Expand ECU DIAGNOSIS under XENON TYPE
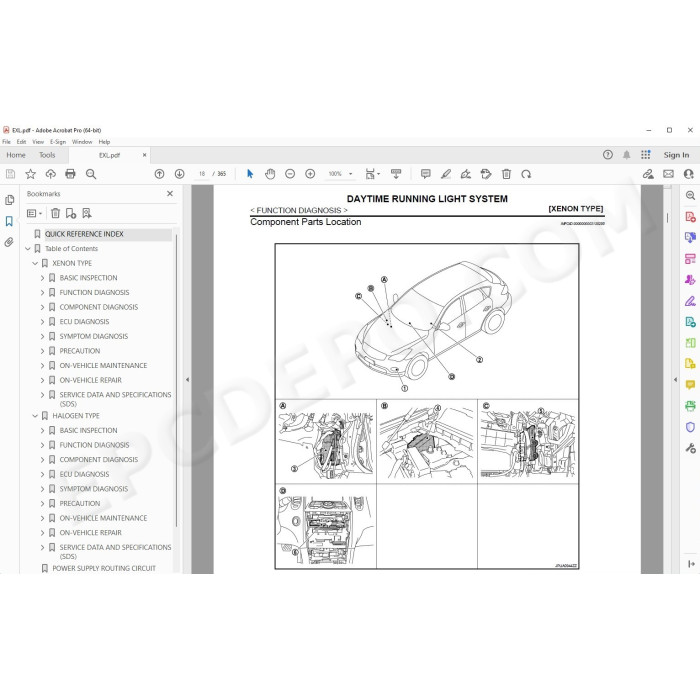This screenshot has width=700, height=700. pos(42,321)
